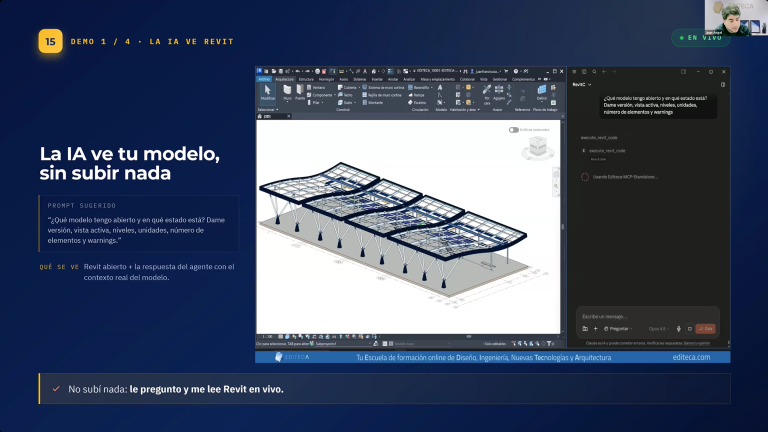Click the editeca.com link in banner

691,357
